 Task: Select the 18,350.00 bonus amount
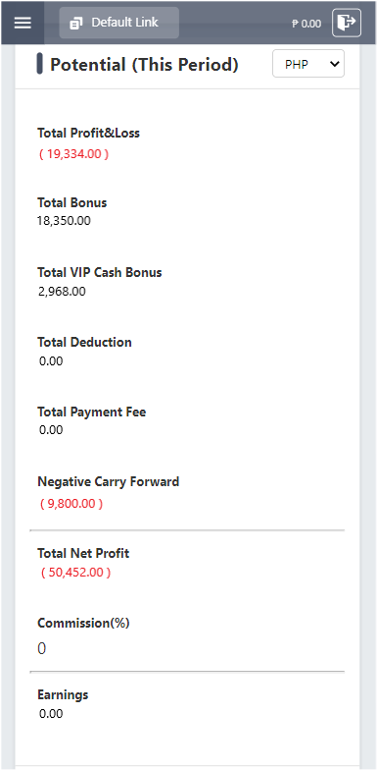click(64, 220)
